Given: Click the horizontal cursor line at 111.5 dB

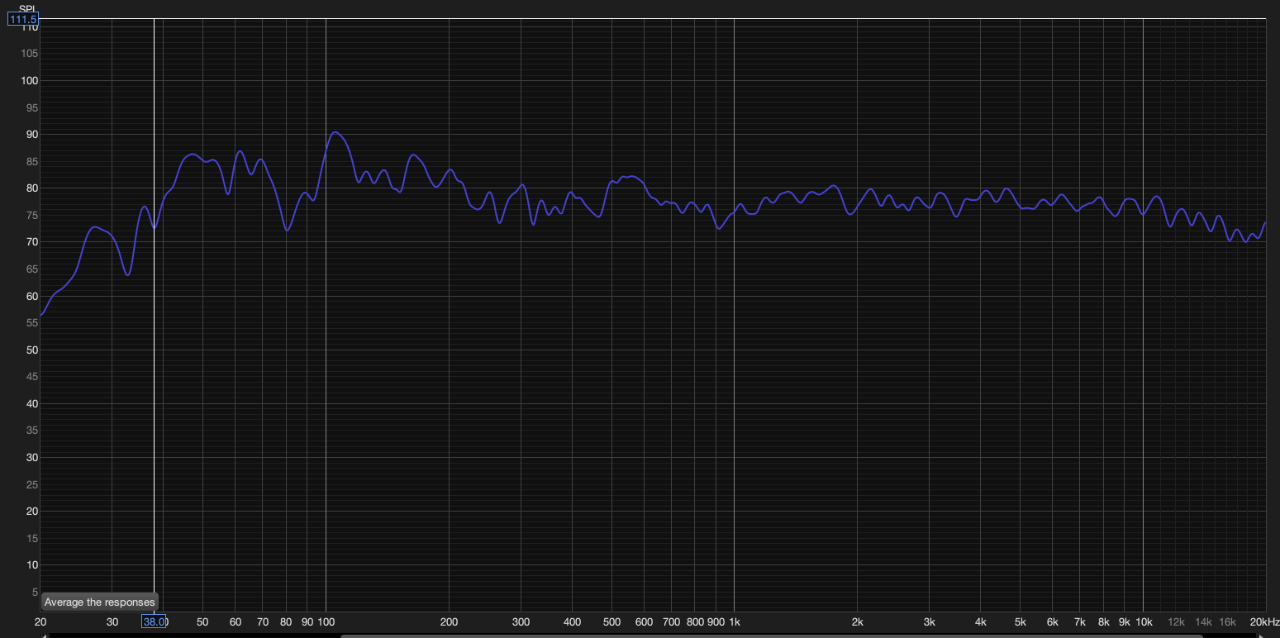Looking at the screenshot, I should tap(640, 19).
